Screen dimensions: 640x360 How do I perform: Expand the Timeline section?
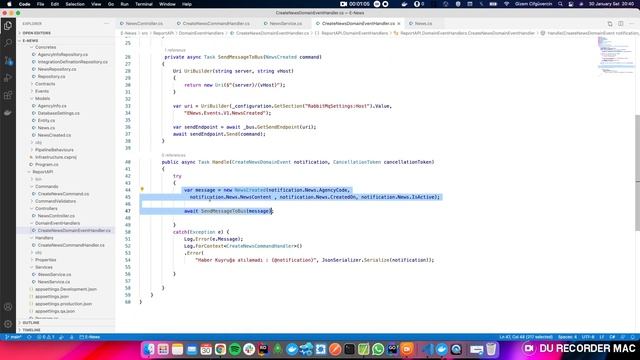(x=31, y=330)
